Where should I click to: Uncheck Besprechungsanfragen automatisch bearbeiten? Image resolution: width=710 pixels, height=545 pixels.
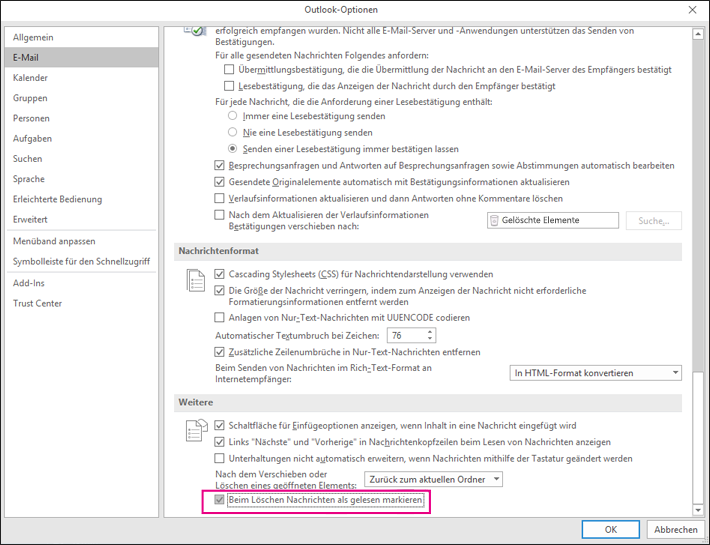219,165
